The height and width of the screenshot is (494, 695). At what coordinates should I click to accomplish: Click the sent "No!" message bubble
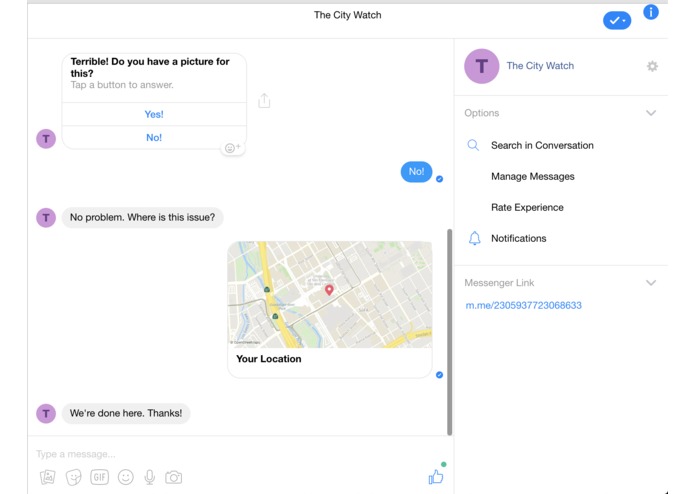coord(416,171)
